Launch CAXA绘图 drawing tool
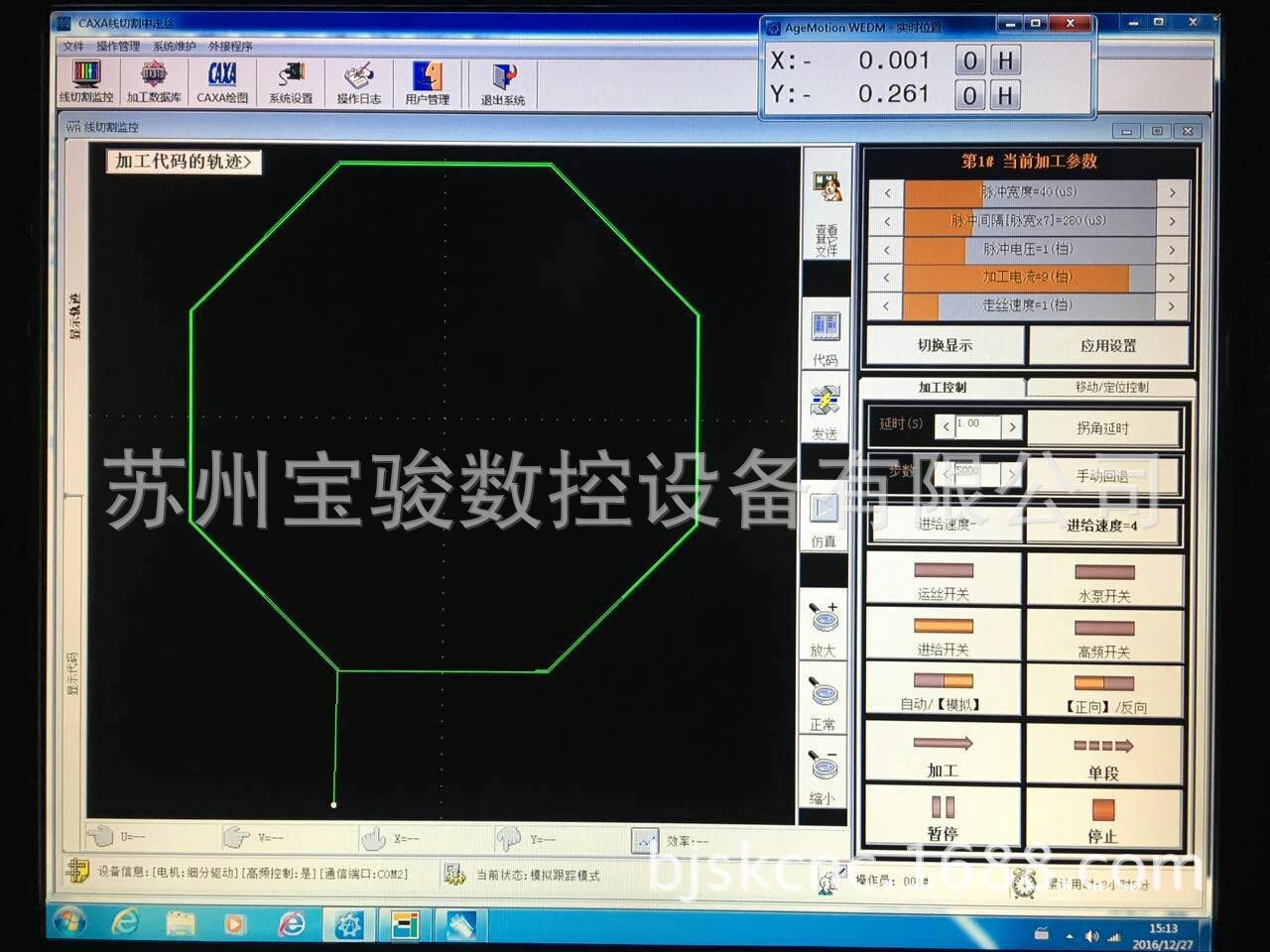 coord(222,81)
